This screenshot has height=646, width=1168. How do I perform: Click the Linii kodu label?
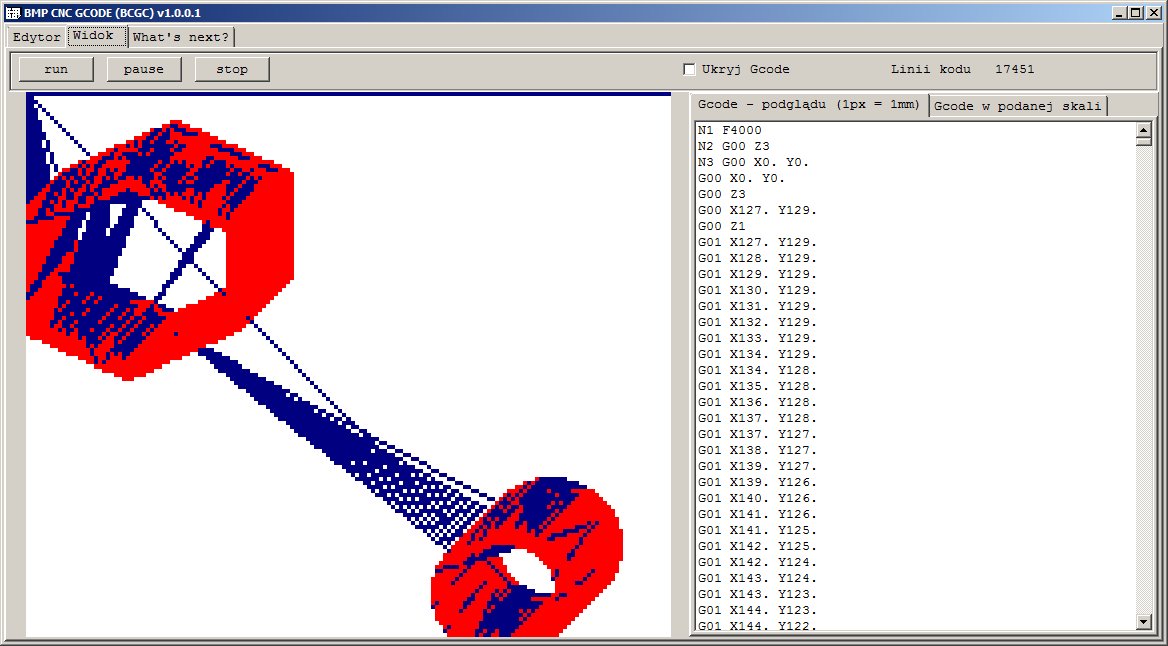point(930,69)
